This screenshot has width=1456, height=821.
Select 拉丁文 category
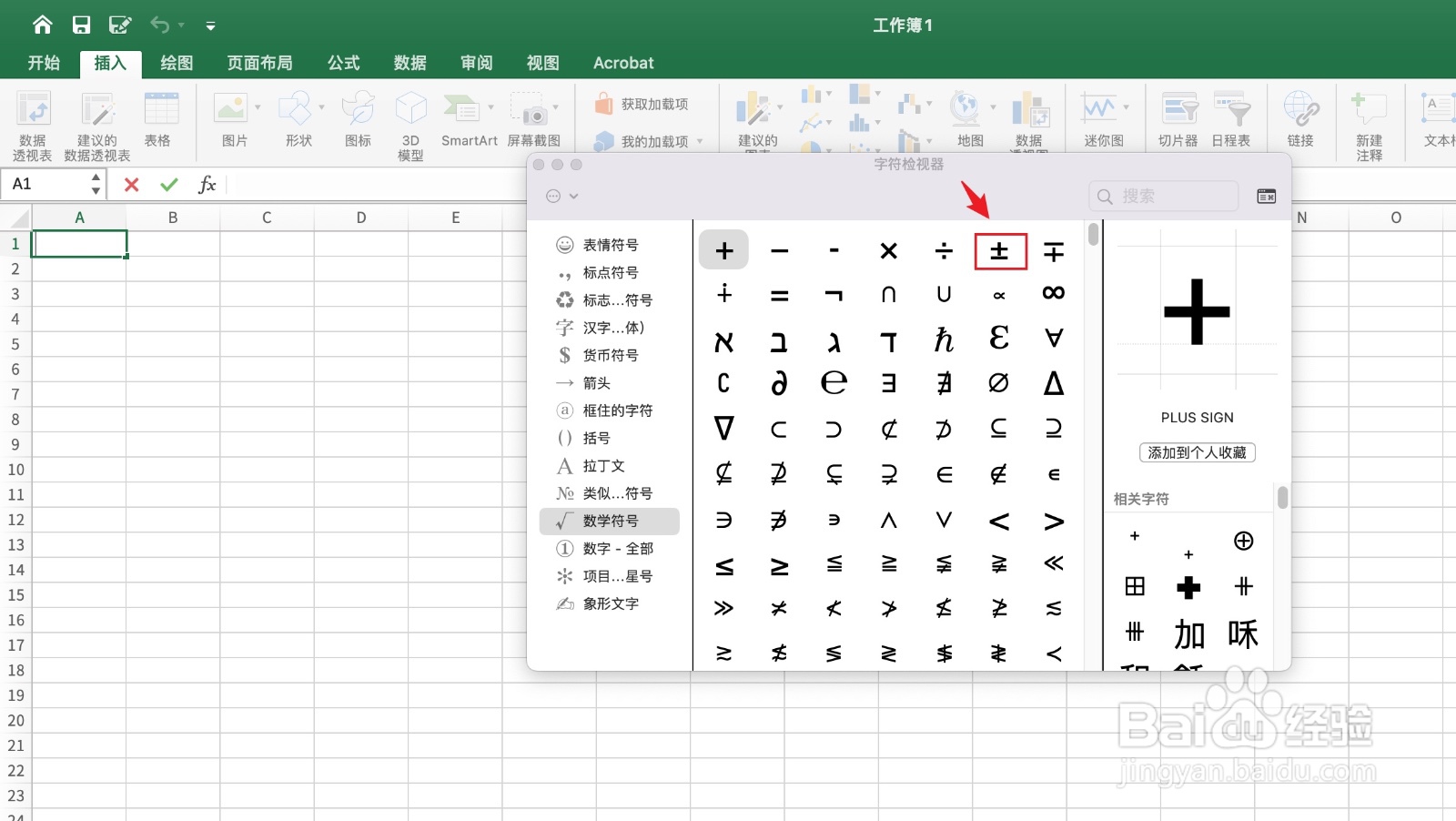pyautogui.click(x=610, y=466)
